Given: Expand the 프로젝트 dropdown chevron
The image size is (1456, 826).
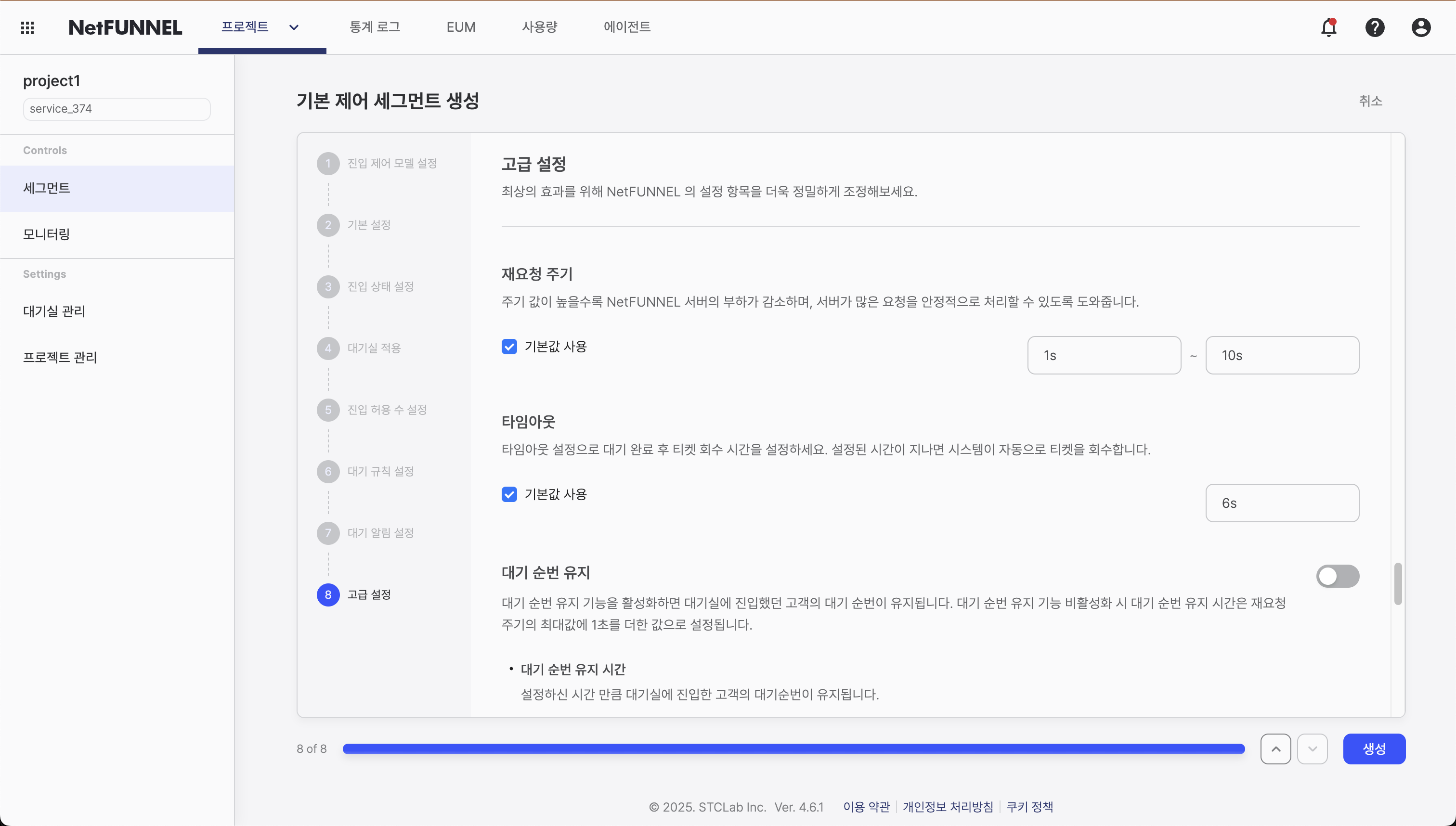Looking at the screenshot, I should pos(294,27).
